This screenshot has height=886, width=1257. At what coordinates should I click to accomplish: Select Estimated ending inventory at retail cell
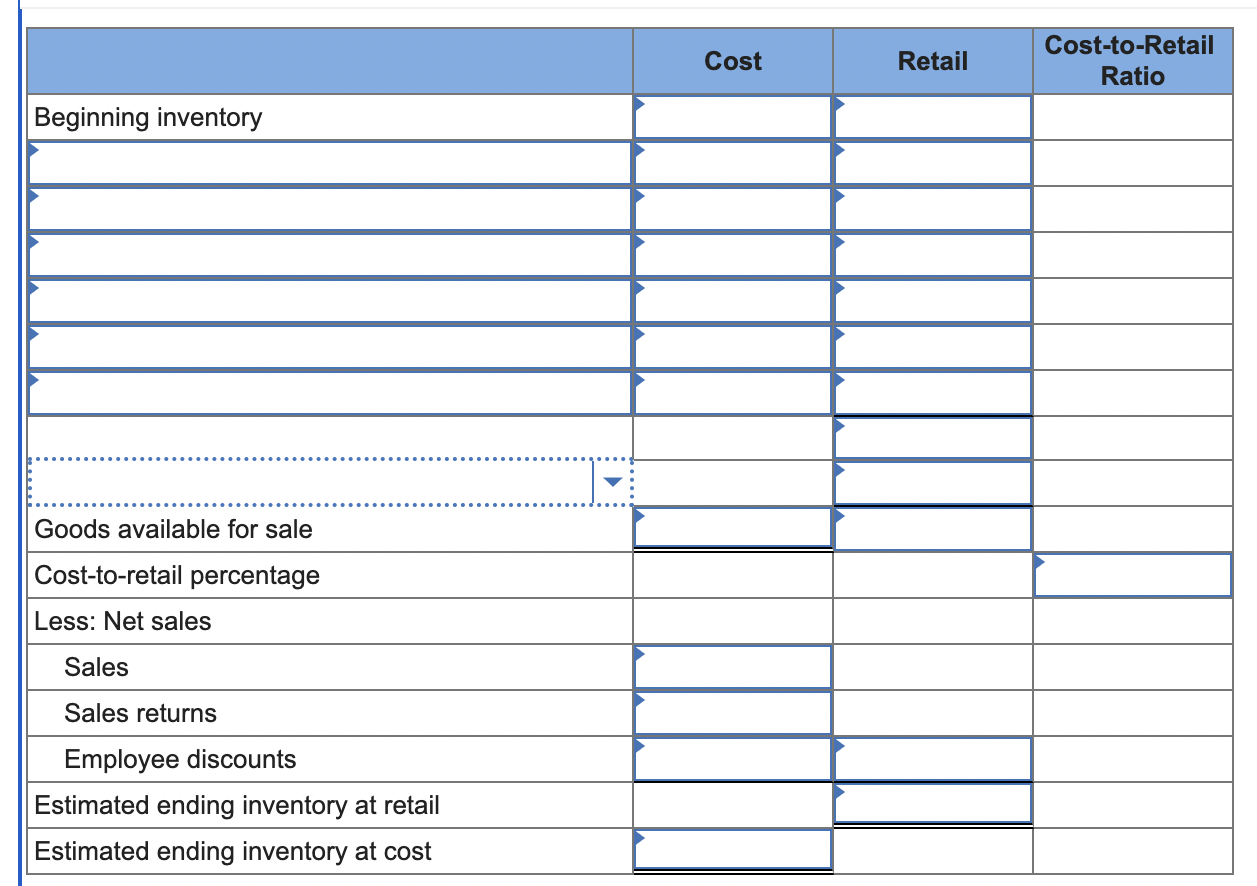click(931, 804)
